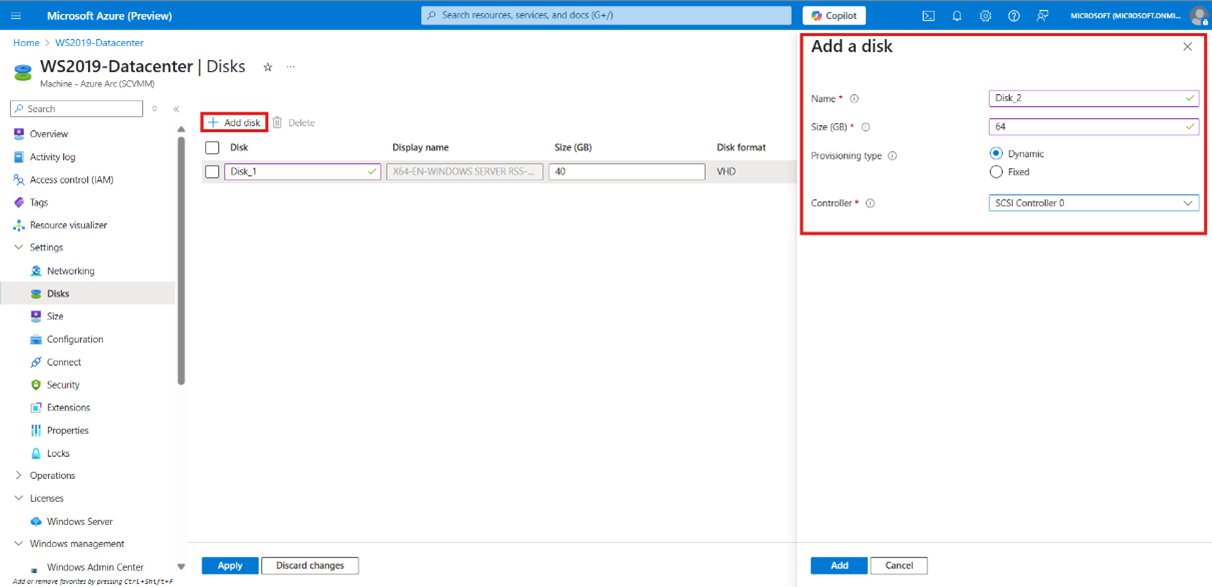Edit the Name field containing Disk_2

coord(1094,99)
